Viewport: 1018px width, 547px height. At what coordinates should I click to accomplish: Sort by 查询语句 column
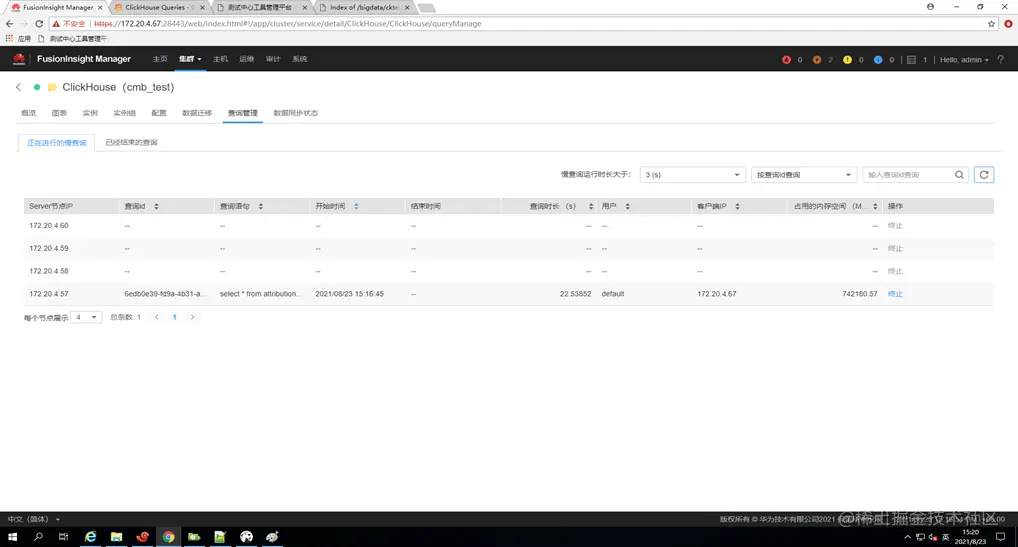click(x=260, y=206)
